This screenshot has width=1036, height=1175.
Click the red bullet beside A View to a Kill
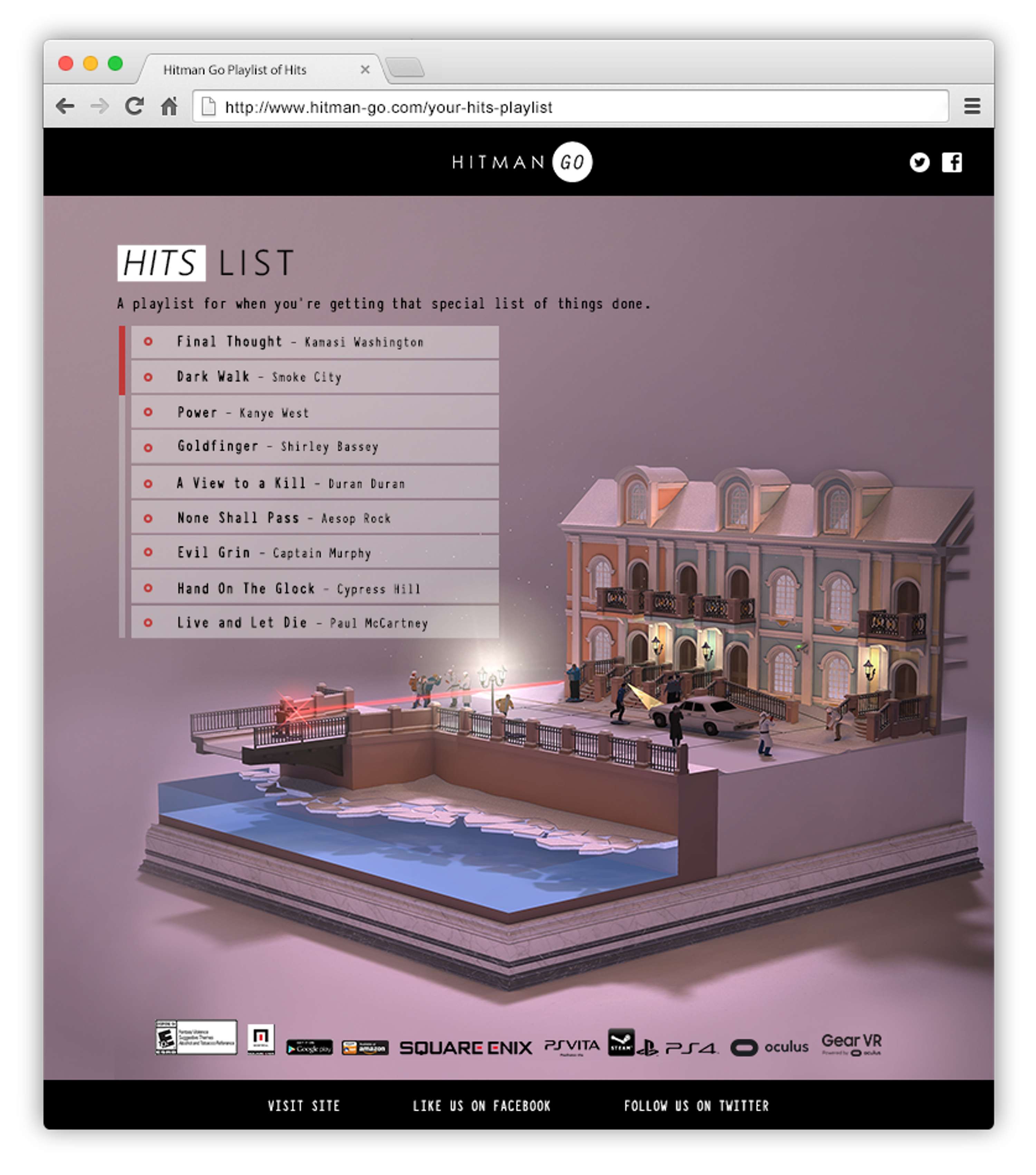tap(148, 483)
